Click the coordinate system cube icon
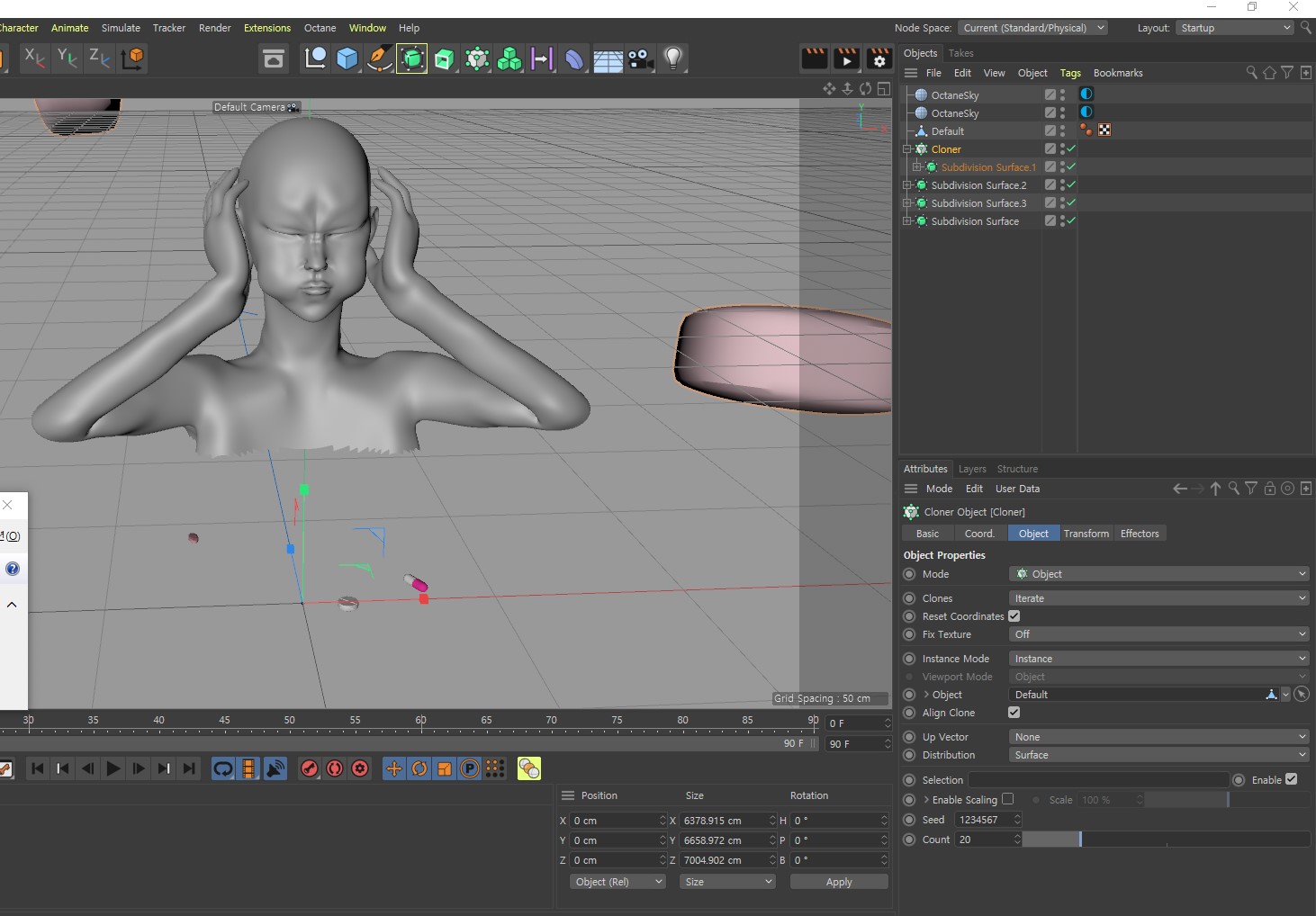The width and height of the screenshot is (1316, 916). point(133,58)
